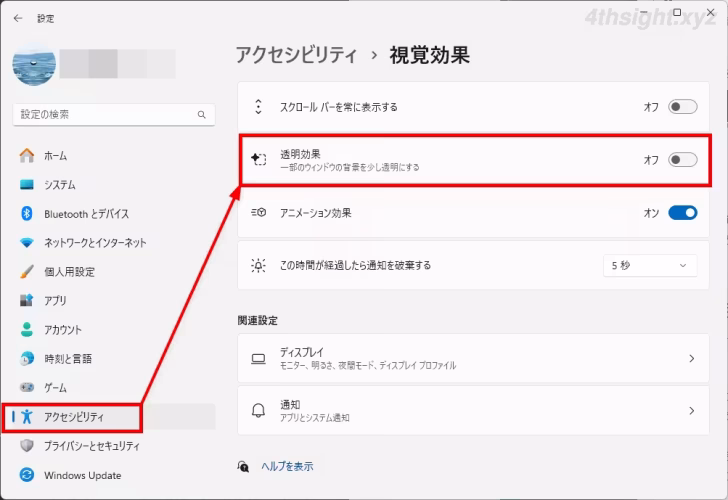Click the scrollbar arrows icon
The height and width of the screenshot is (500, 728).
point(259,107)
